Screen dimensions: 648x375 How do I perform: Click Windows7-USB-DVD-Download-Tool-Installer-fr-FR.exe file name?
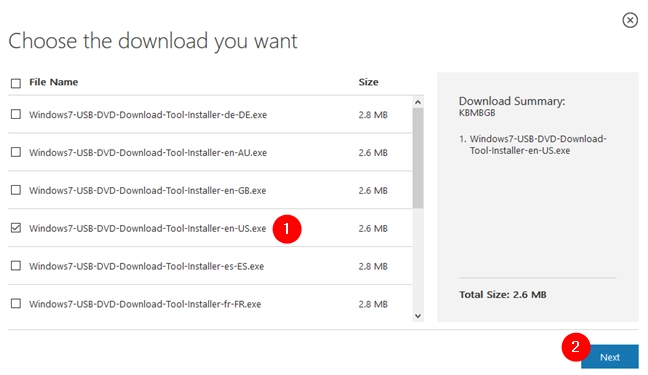pos(145,304)
